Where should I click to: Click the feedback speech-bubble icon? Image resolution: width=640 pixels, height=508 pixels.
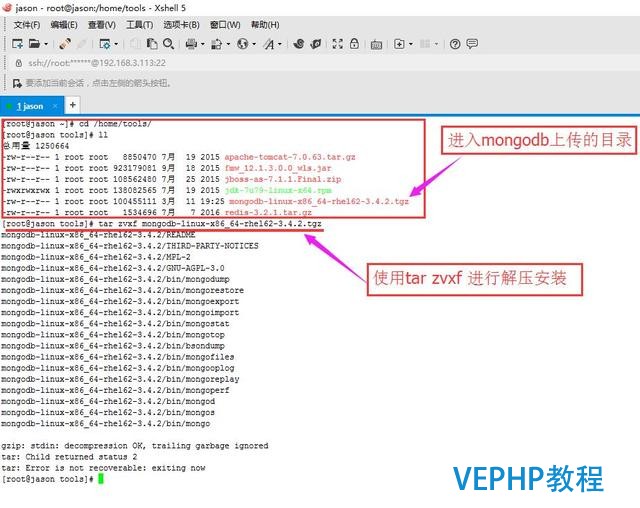coord(472,44)
